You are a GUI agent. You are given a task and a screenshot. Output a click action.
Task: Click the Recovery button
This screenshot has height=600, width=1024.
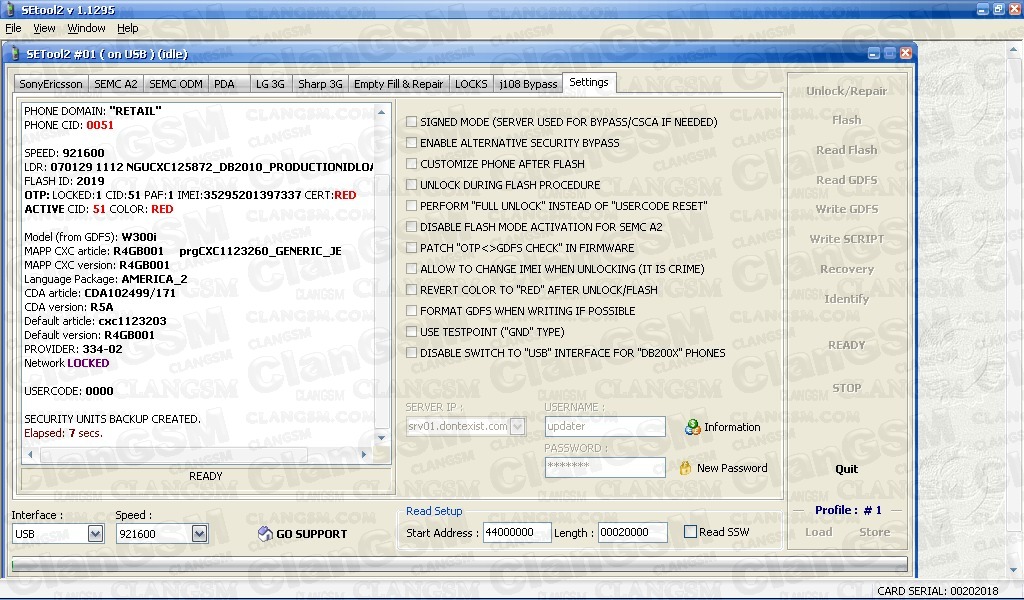coord(846,269)
